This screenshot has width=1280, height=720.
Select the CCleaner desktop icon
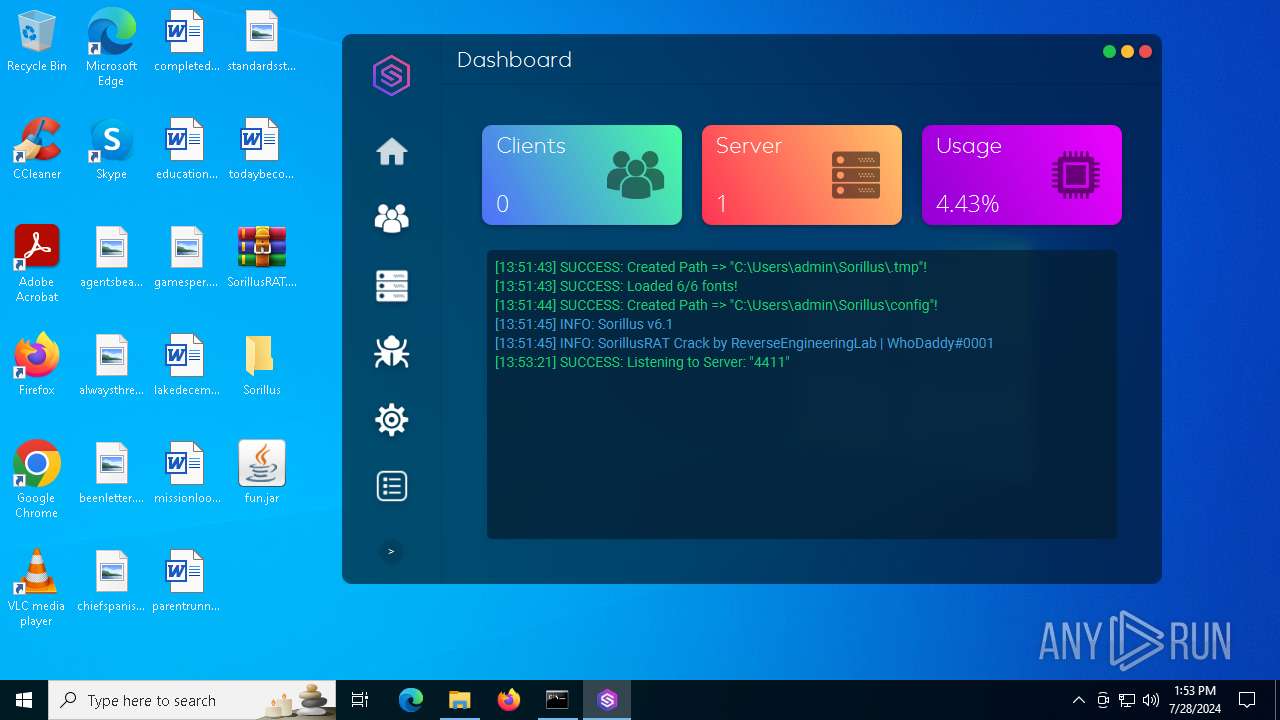click(37, 150)
